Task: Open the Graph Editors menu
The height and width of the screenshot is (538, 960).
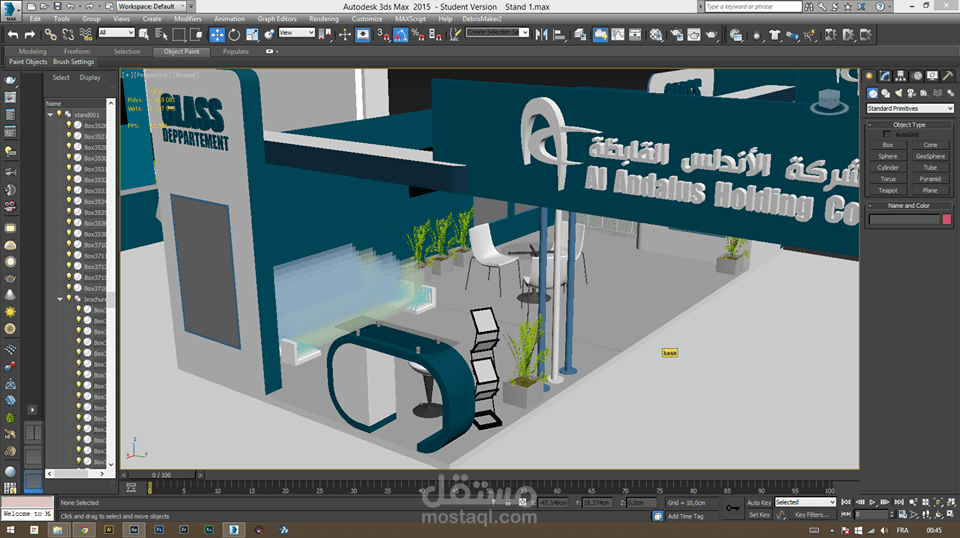Action: 277,19
